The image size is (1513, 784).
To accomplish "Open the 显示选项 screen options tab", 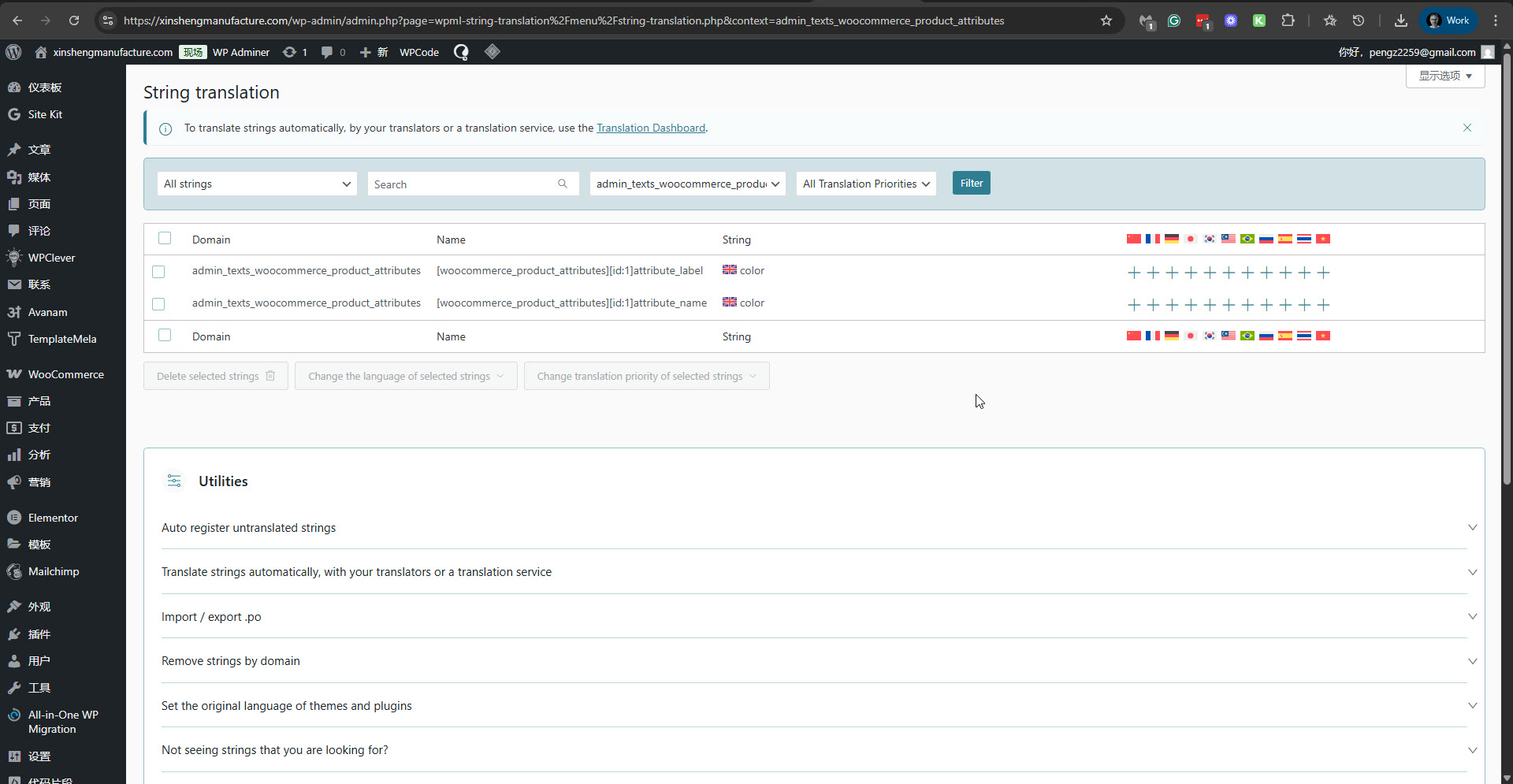I will pyautogui.click(x=1445, y=76).
